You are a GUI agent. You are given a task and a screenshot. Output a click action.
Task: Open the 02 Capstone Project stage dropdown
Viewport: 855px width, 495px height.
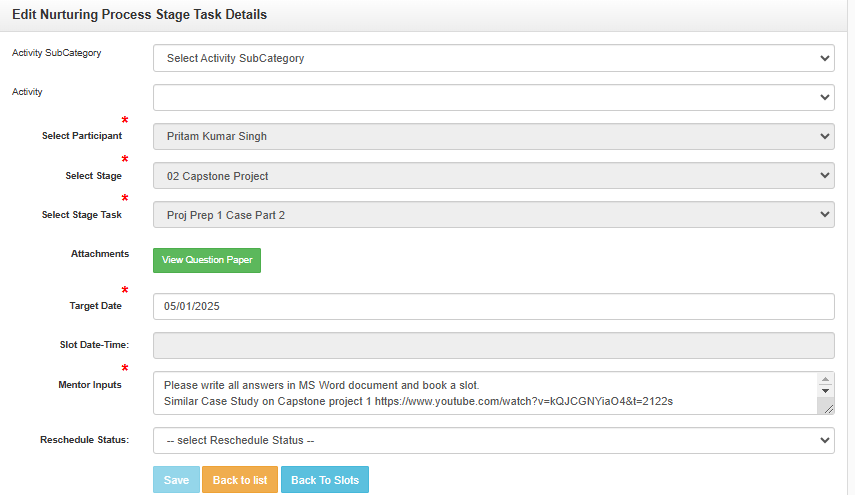(x=493, y=176)
